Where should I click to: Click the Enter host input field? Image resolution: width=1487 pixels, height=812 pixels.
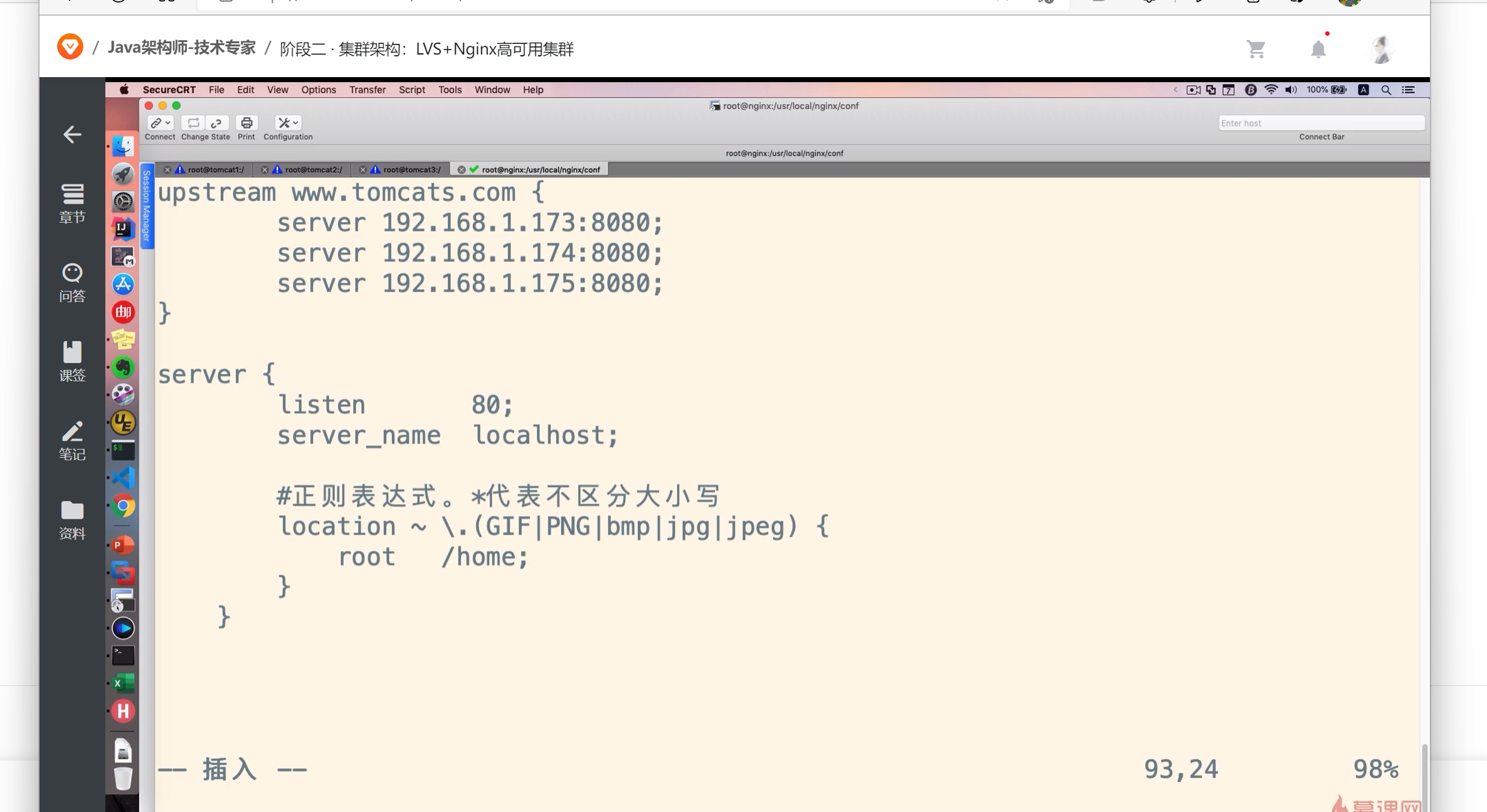(x=1321, y=123)
